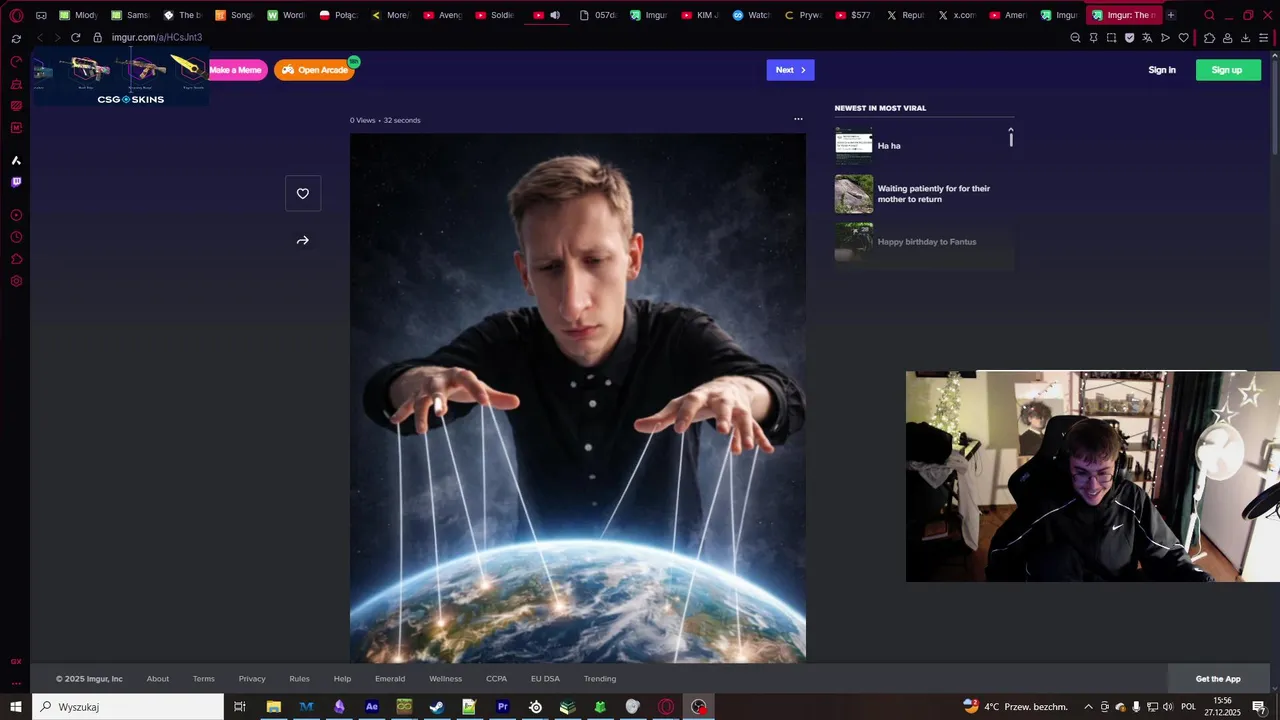Click the Wyszukaj taskbar search box
The width and height of the screenshot is (1280, 720).
(128, 707)
